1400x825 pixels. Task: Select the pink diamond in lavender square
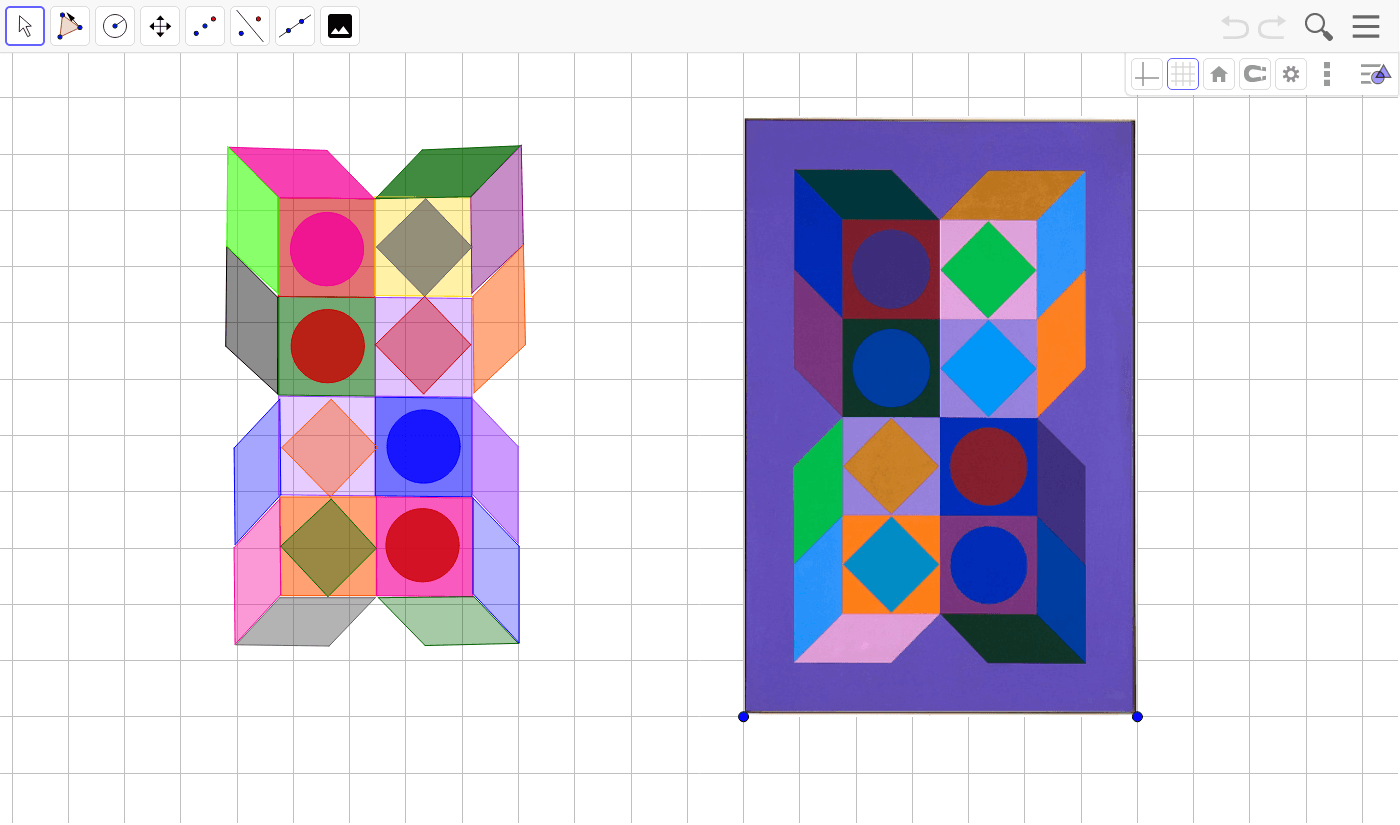point(423,345)
